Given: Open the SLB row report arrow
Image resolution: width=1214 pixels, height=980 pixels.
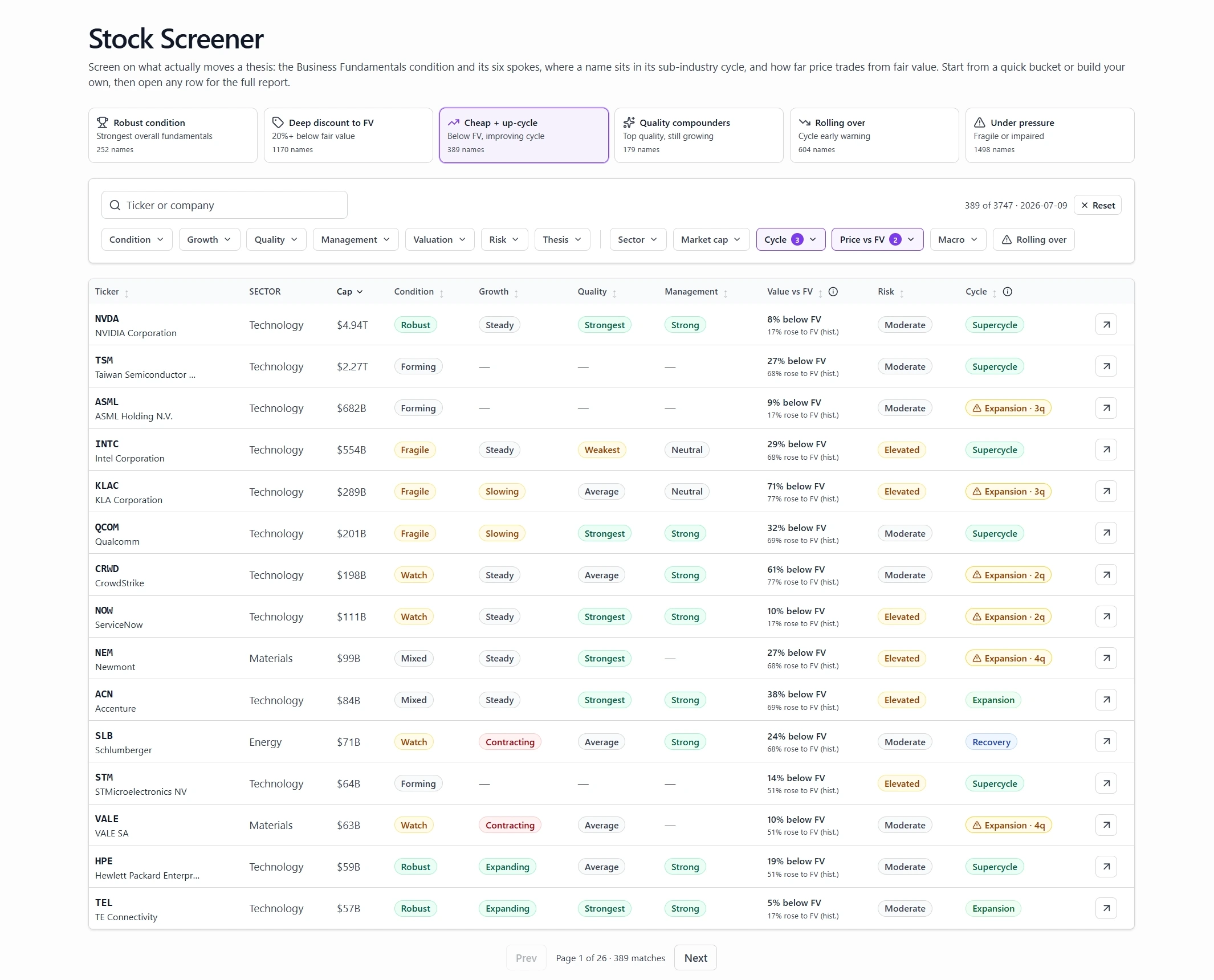Looking at the screenshot, I should [1106, 742].
